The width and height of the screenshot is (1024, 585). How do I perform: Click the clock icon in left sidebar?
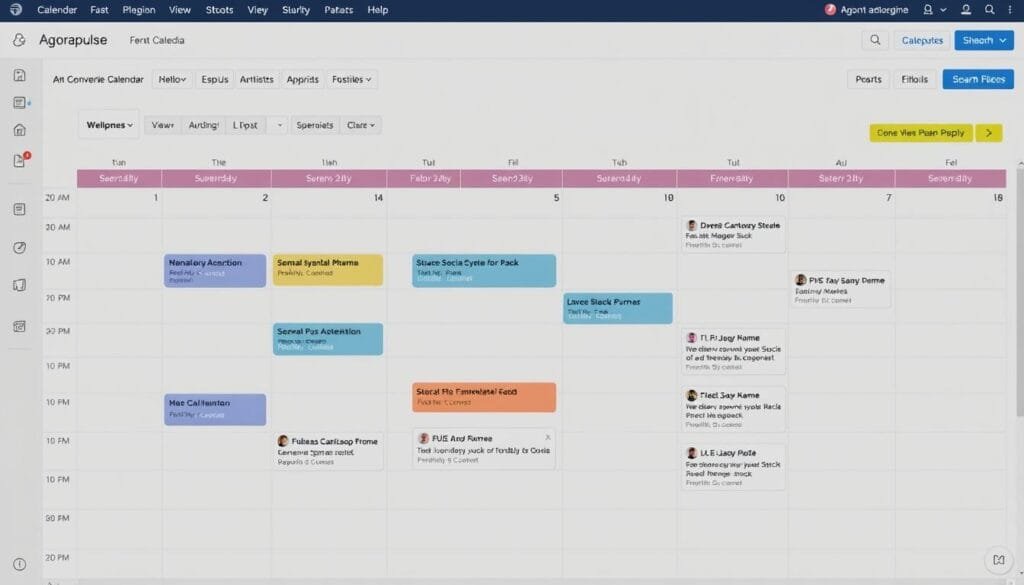[19, 248]
